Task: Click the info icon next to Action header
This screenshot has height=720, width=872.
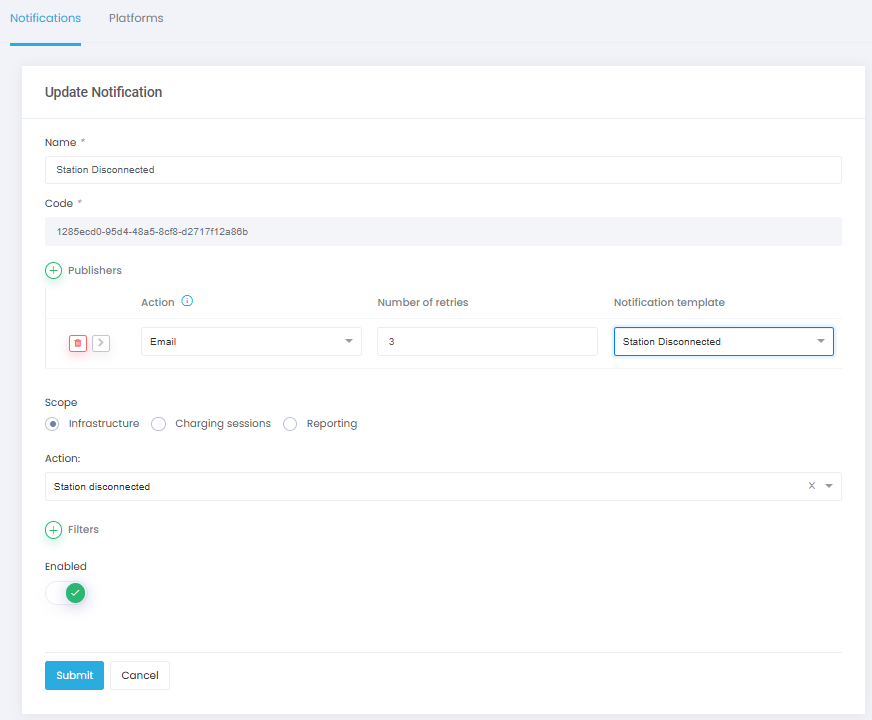Action: pos(187,301)
